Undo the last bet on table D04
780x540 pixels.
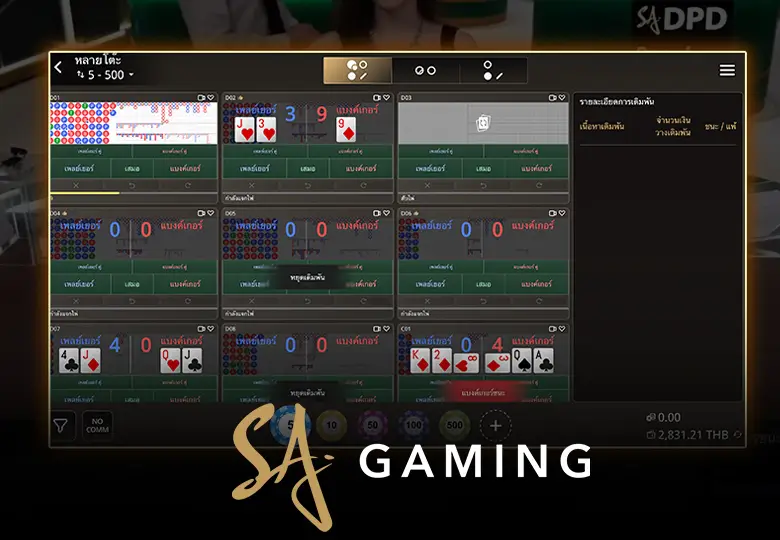132,300
